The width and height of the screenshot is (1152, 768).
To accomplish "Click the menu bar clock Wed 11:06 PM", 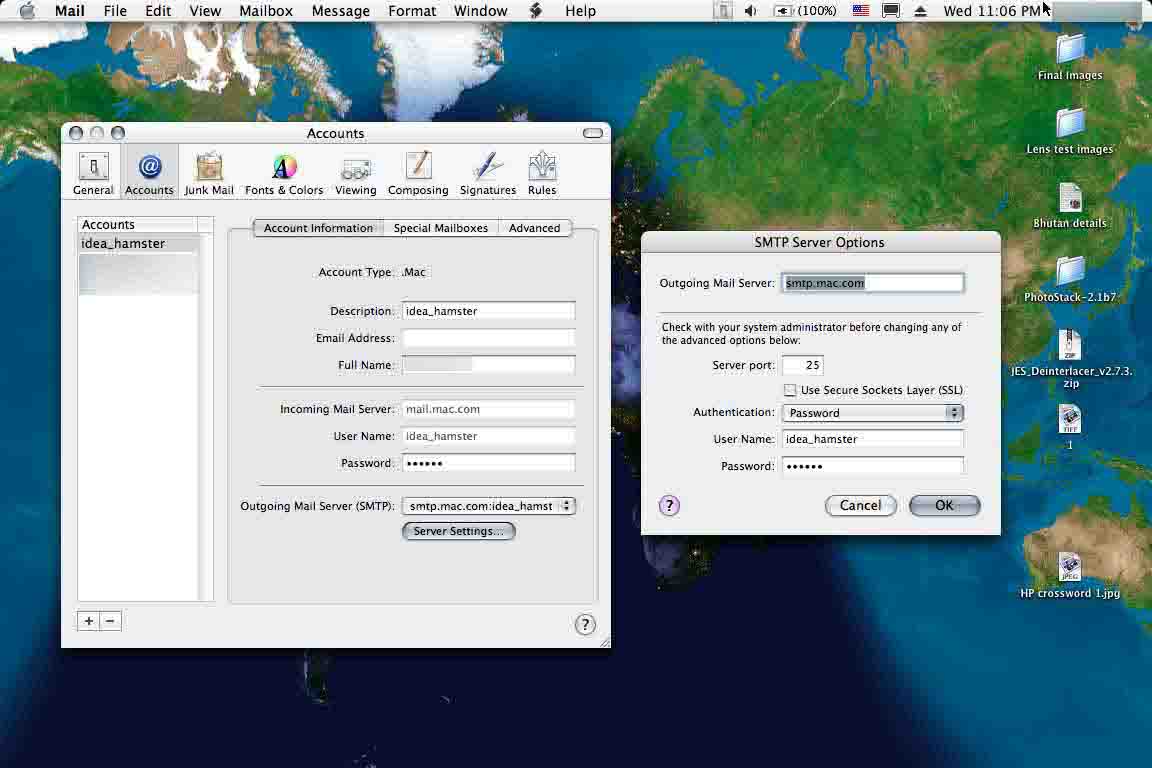I will [992, 11].
